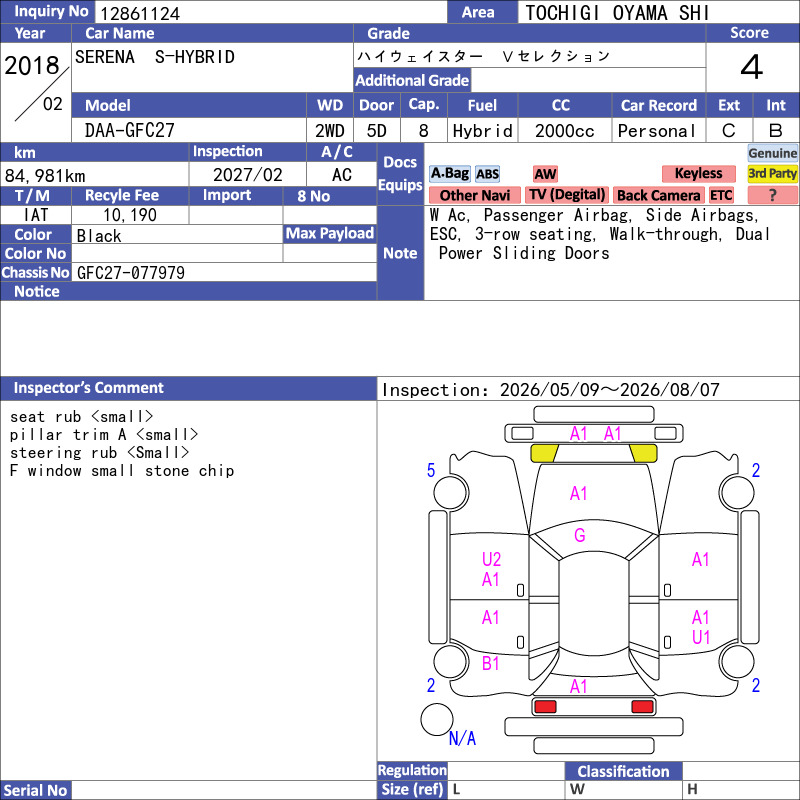The width and height of the screenshot is (800, 800).
Task: Click the B1 mark on diagram
Action: [x=490, y=663]
